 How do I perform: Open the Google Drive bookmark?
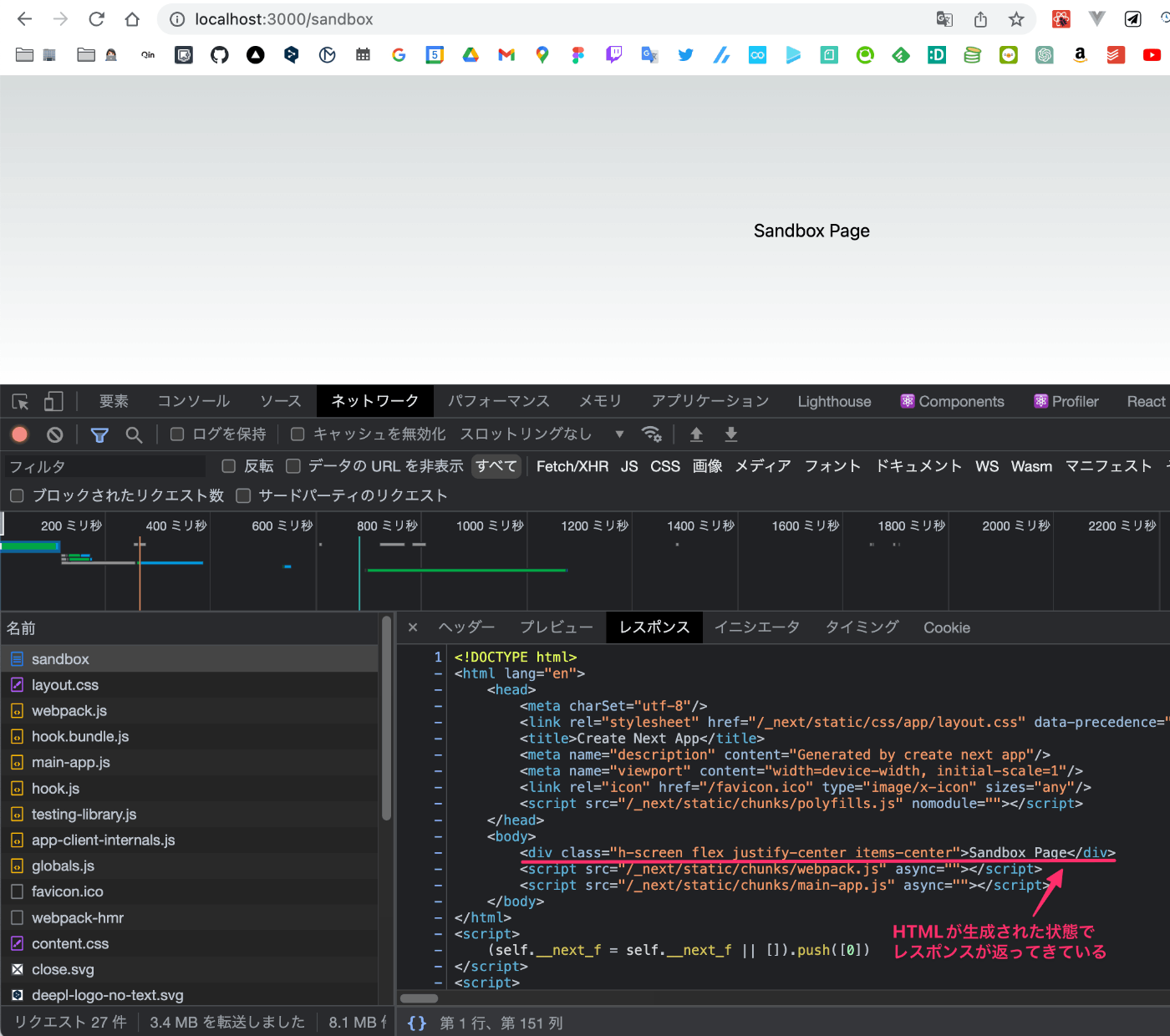point(471,55)
